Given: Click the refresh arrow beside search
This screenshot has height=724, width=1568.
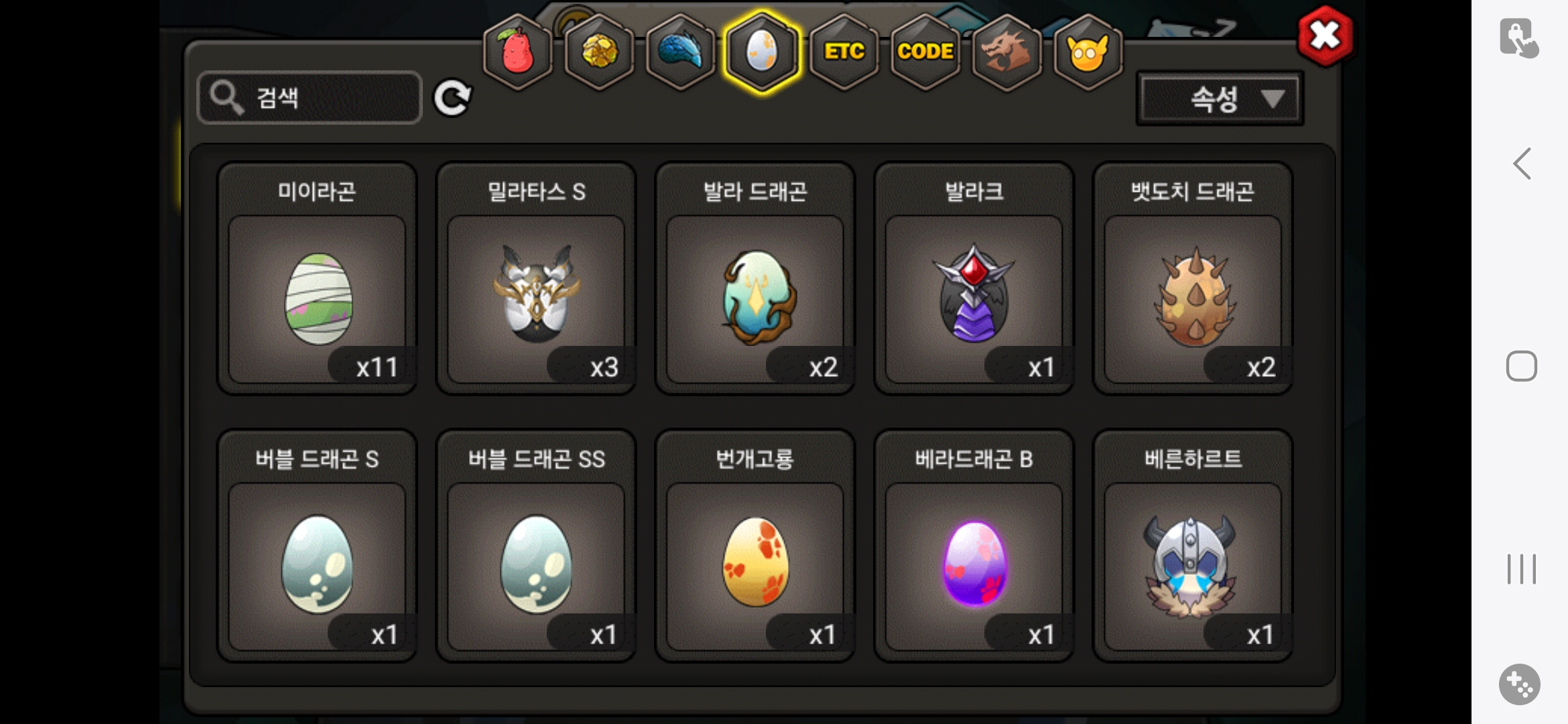Looking at the screenshot, I should point(453,99).
